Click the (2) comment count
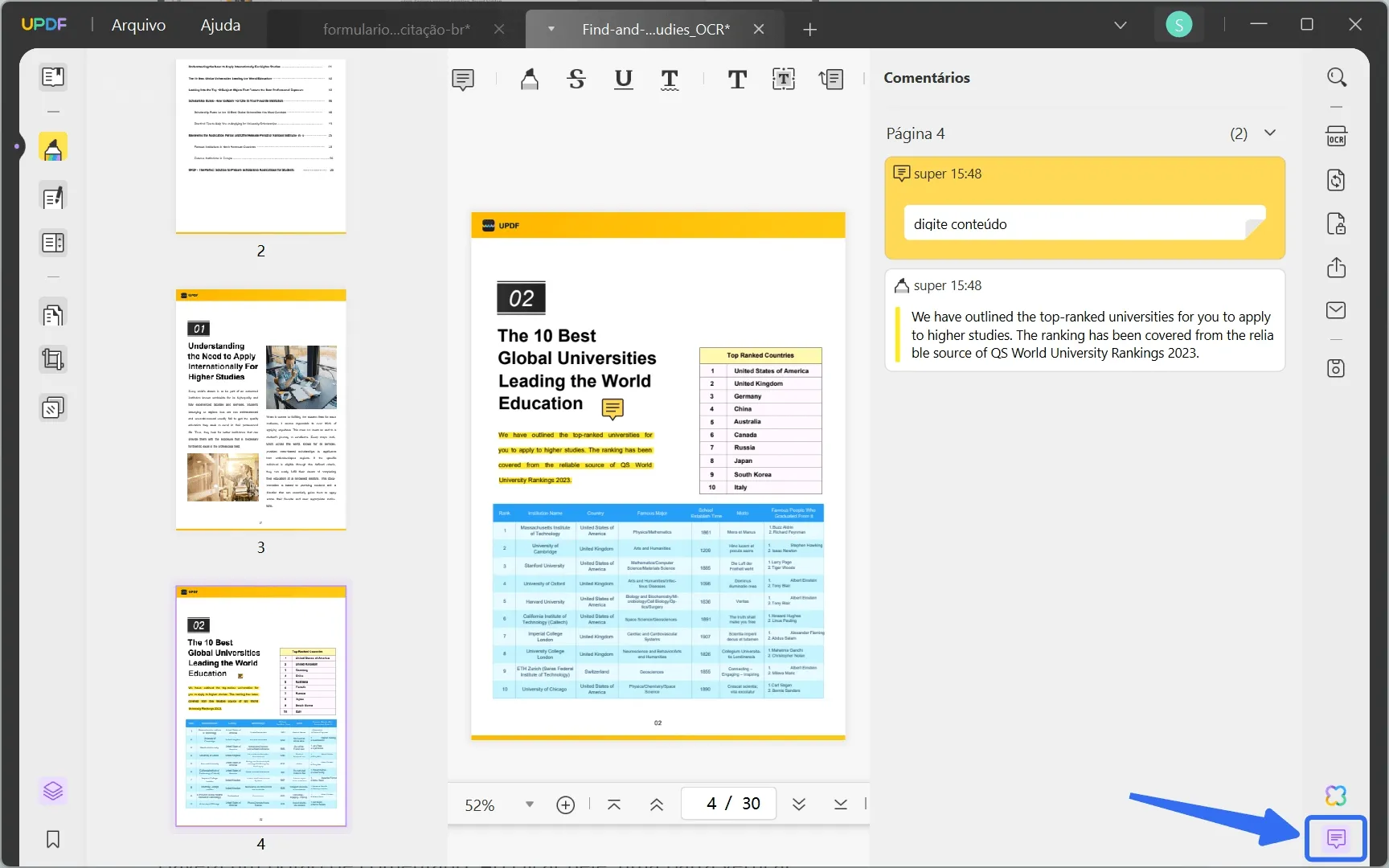1389x868 pixels. tap(1239, 133)
